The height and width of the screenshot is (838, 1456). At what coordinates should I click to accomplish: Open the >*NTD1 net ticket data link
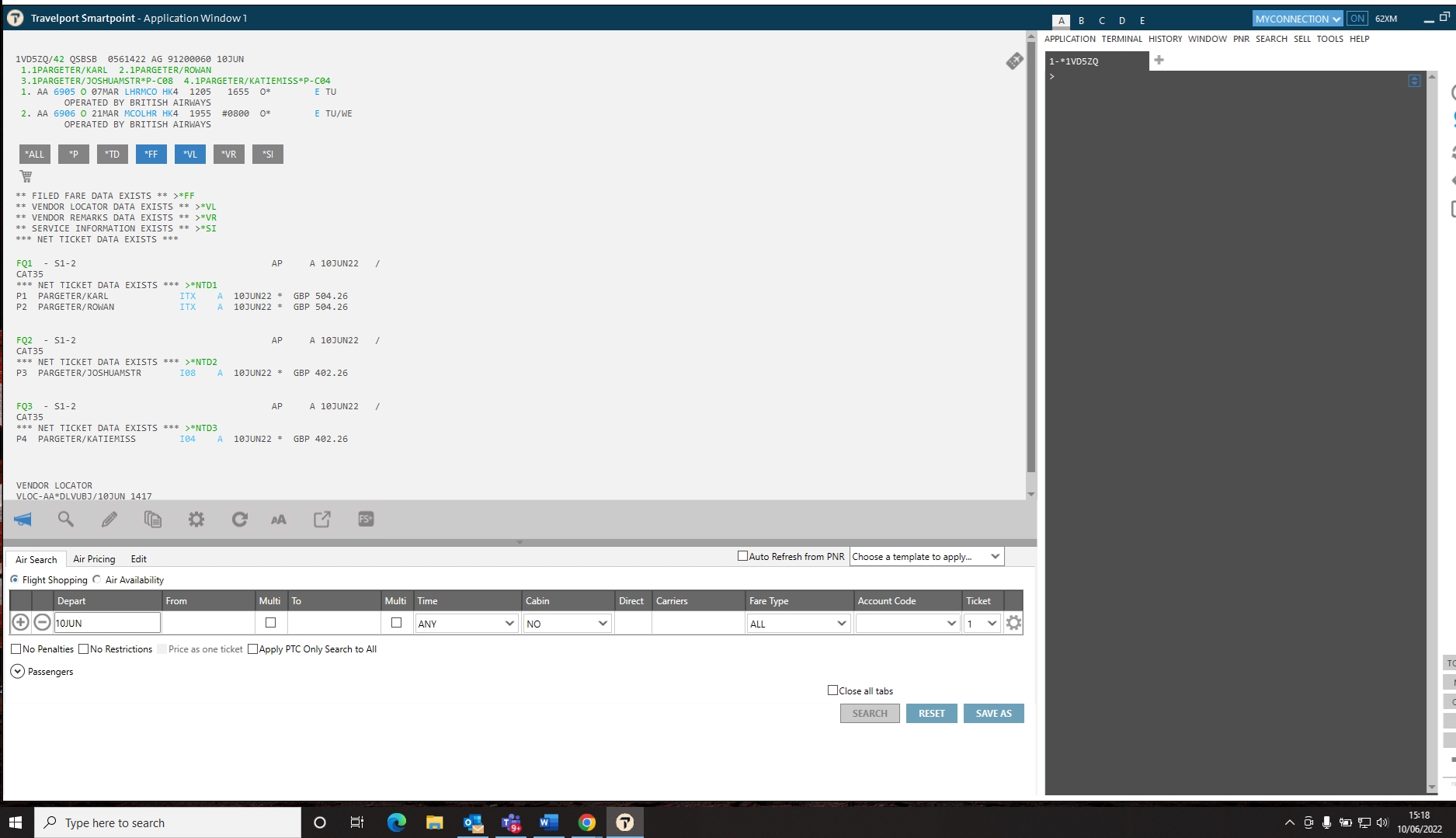coord(201,285)
